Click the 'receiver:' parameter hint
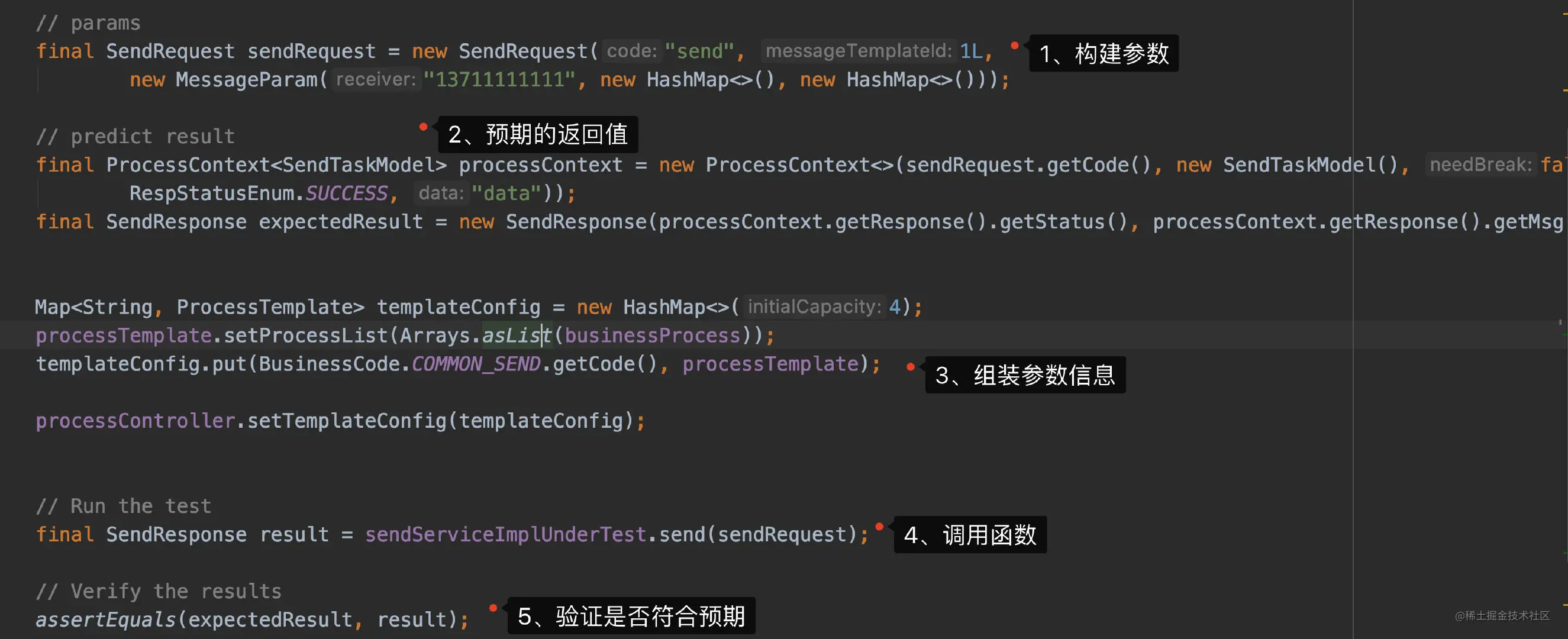Image resolution: width=1568 pixels, height=639 pixels. point(376,80)
